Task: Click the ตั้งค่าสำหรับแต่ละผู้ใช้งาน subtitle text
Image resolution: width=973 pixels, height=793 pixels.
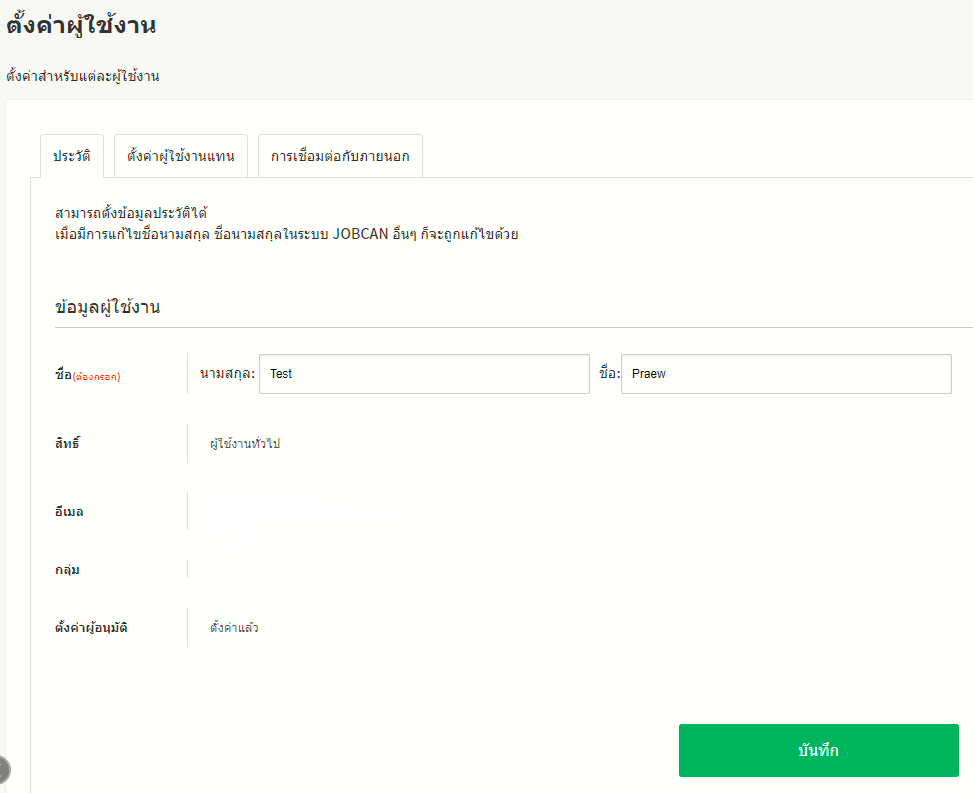Action: 83,76
